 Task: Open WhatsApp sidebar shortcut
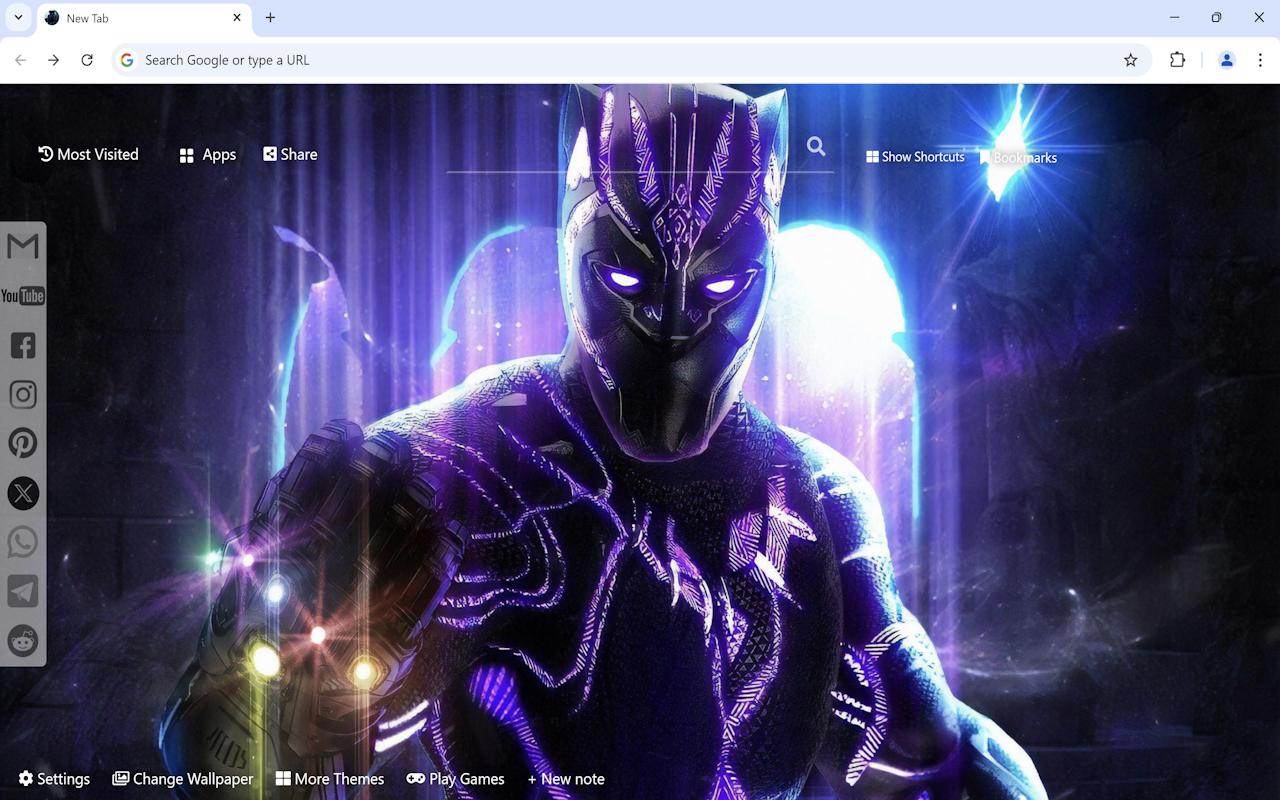tap(23, 542)
